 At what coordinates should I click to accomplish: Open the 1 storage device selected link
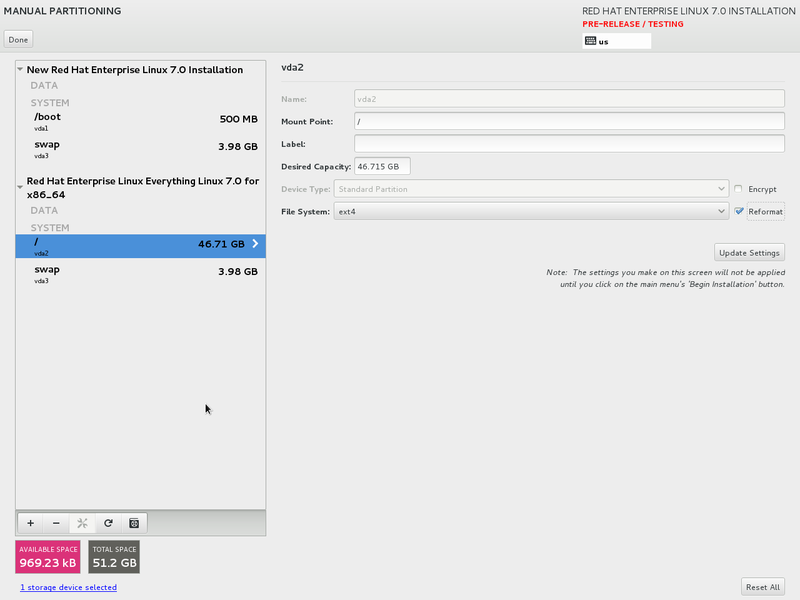coord(68,587)
